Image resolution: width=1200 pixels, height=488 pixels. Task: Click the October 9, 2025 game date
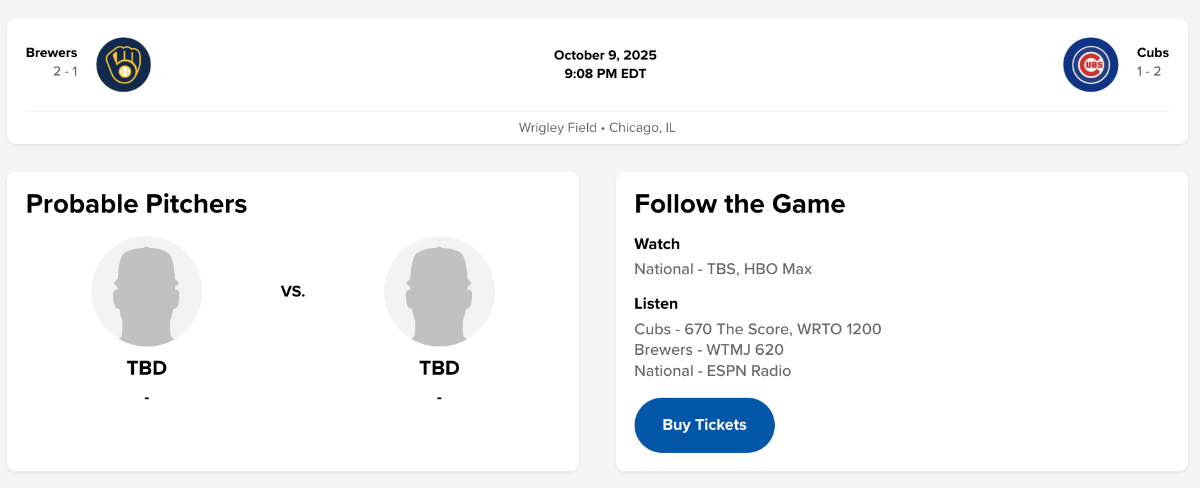point(605,55)
